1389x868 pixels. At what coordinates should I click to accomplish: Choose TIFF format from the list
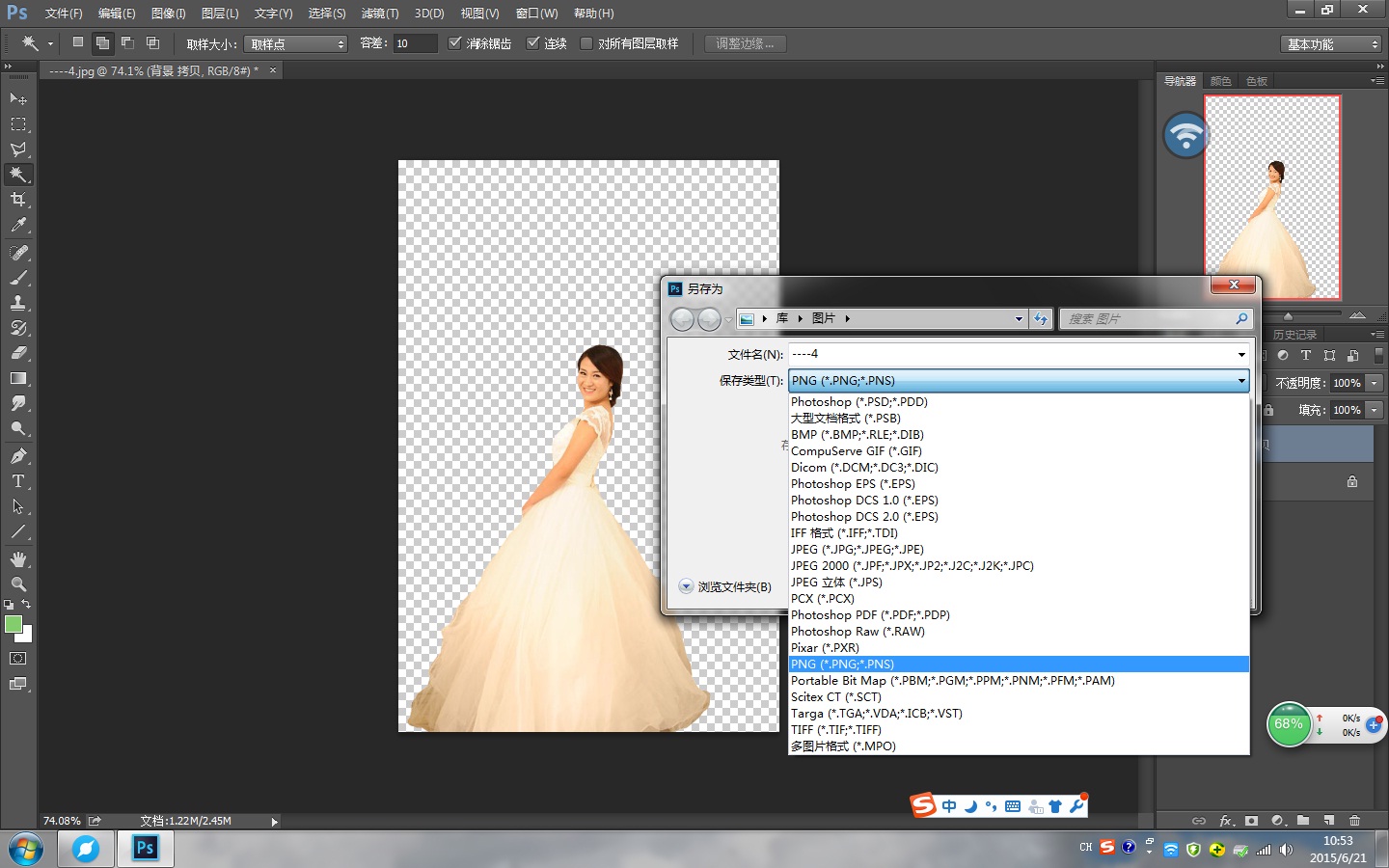coord(836,730)
